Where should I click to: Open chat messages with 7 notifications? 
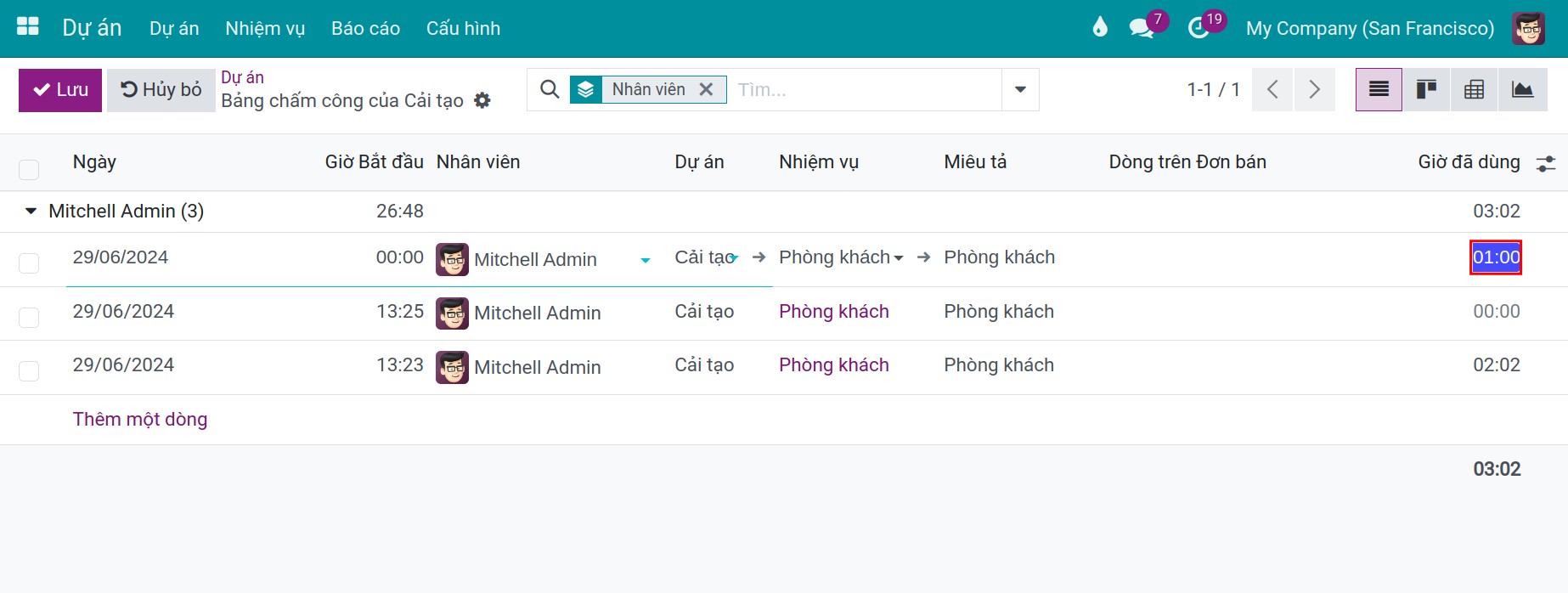coord(1142,28)
